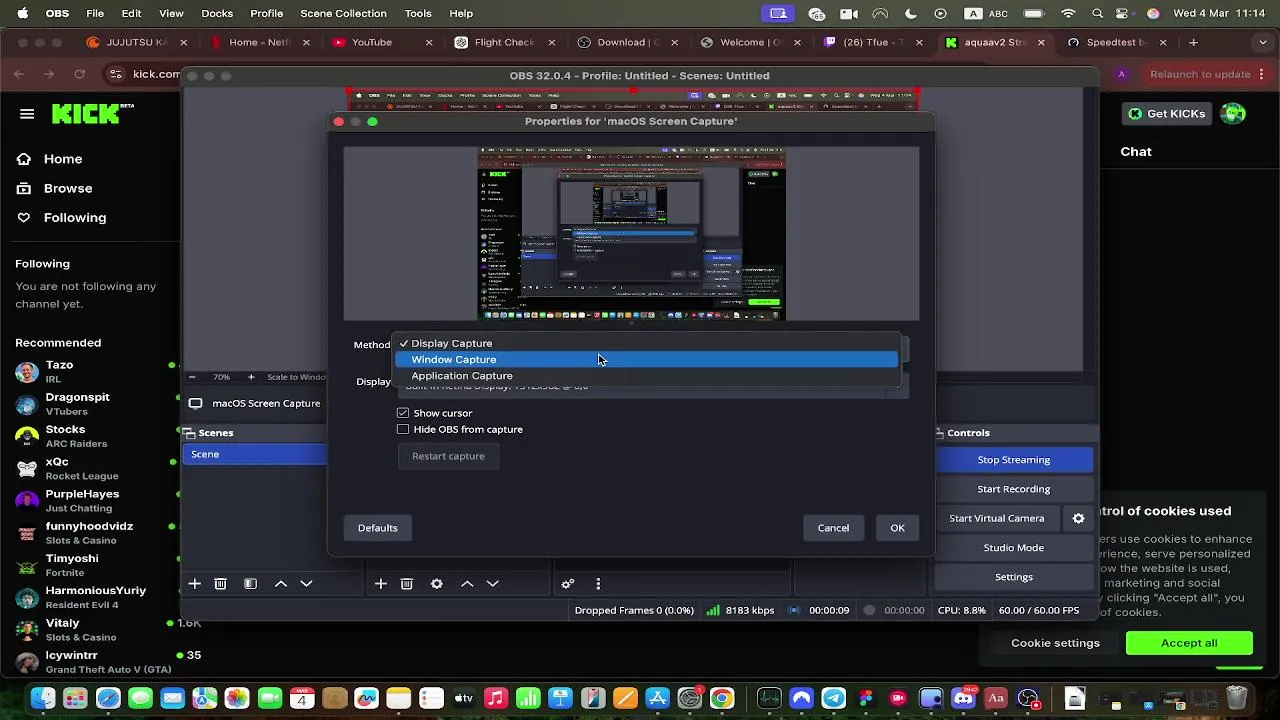Move the scene up with arrow
The image size is (1280, 720).
click(x=281, y=584)
